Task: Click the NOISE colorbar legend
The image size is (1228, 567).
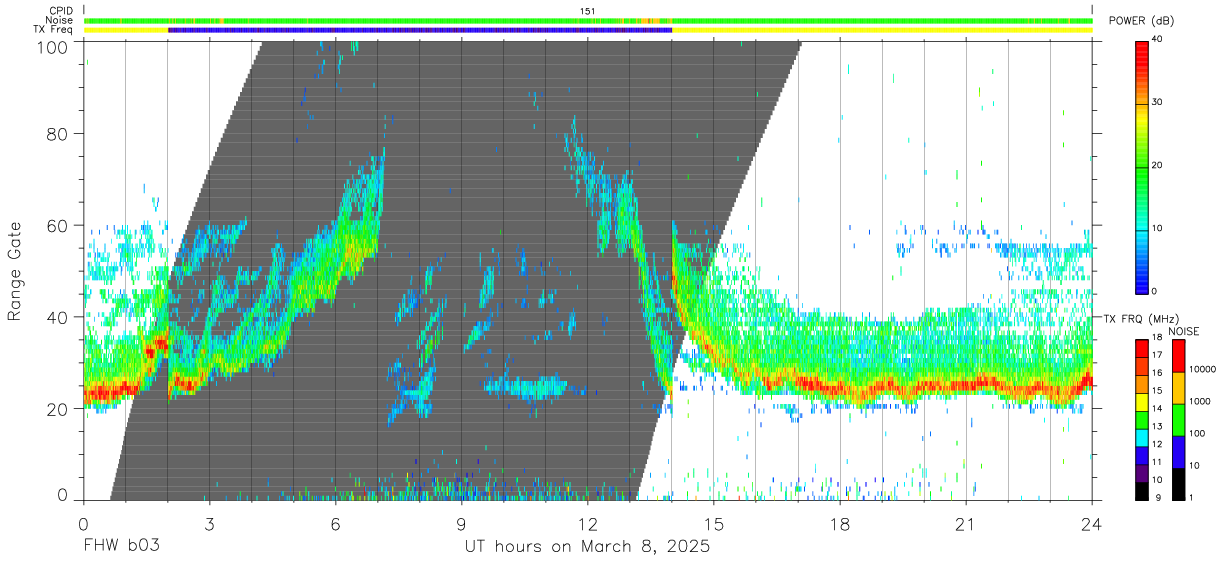Action: (x=1178, y=419)
